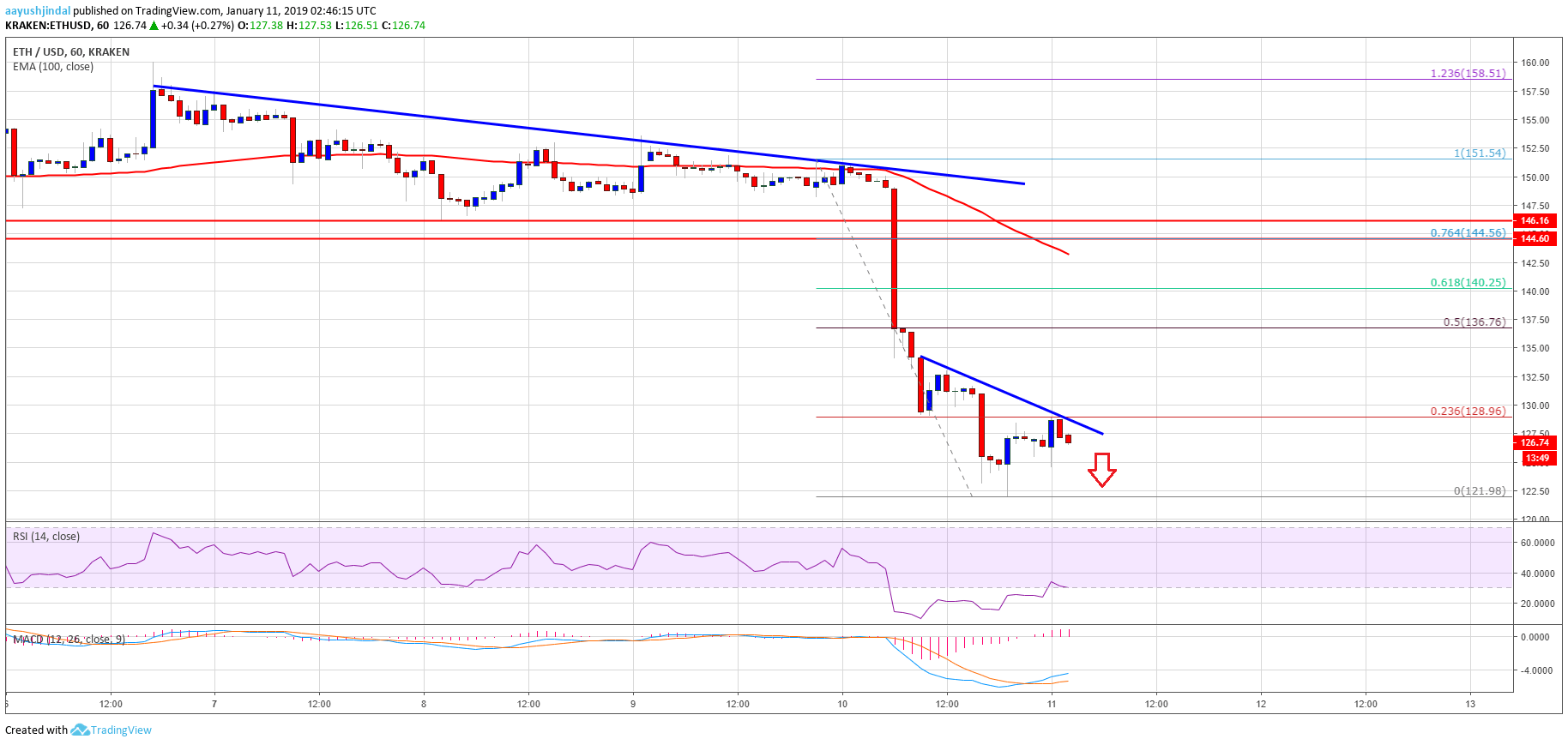Select the EMA (100, close) indicator label
This screenshot has height=745, width=1568.
coord(53,67)
